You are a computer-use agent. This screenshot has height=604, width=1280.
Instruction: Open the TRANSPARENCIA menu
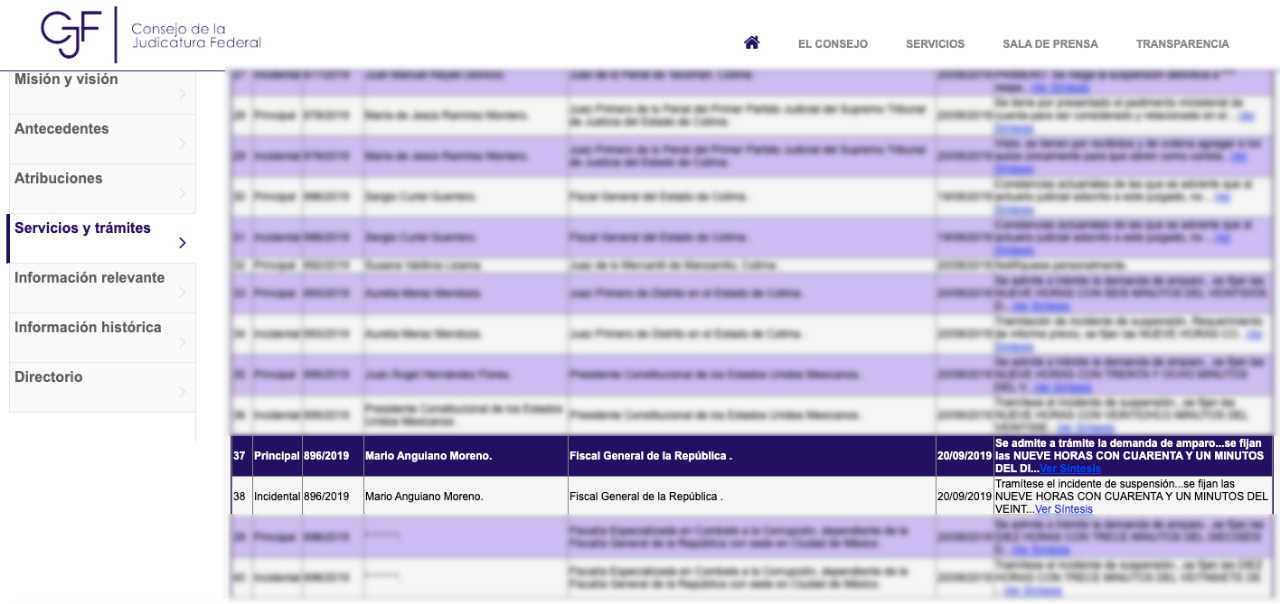coord(1182,44)
